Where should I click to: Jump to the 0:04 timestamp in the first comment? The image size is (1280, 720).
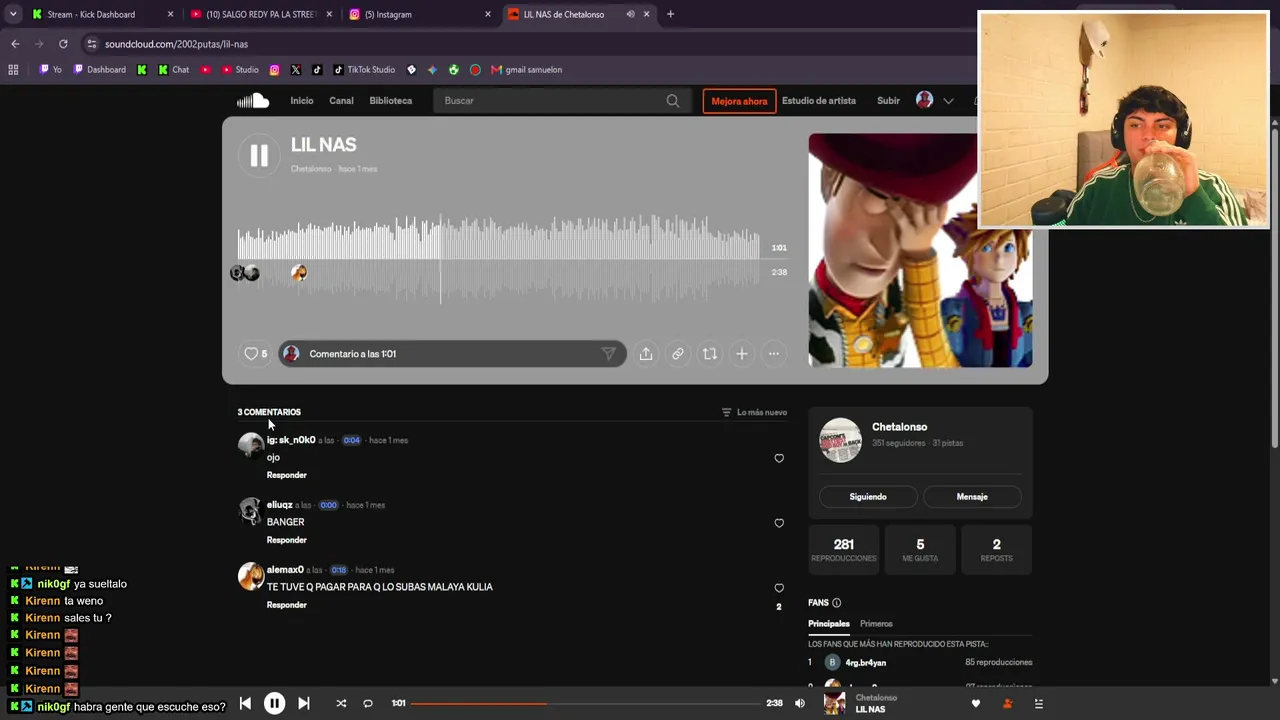point(352,440)
